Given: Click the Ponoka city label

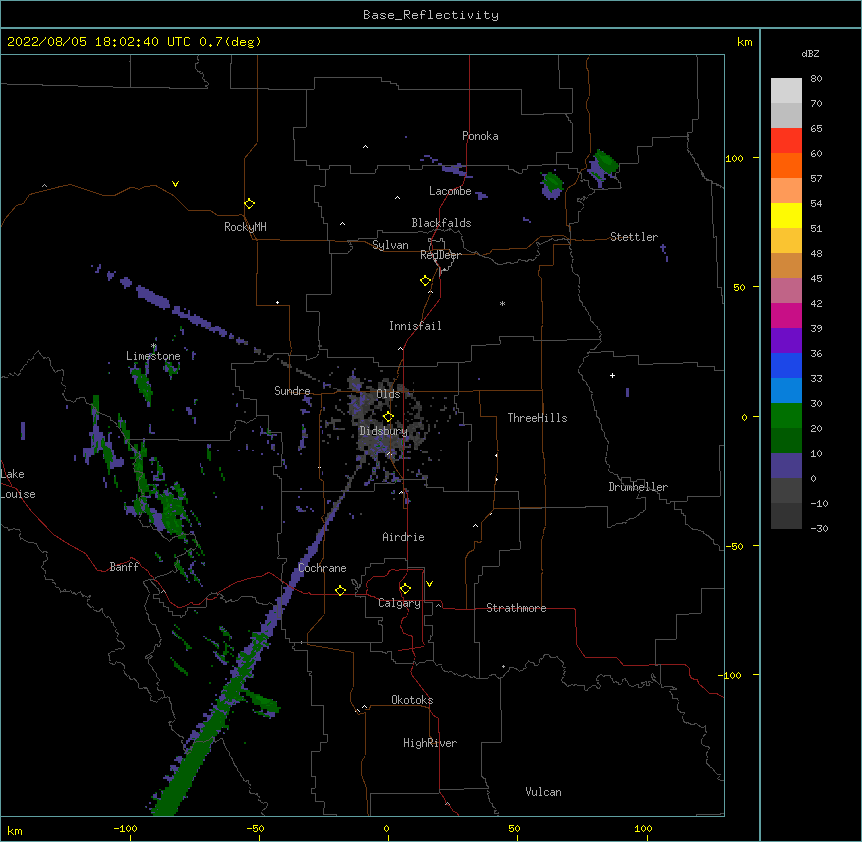Looking at the screenshot, I should coord(480,136).
